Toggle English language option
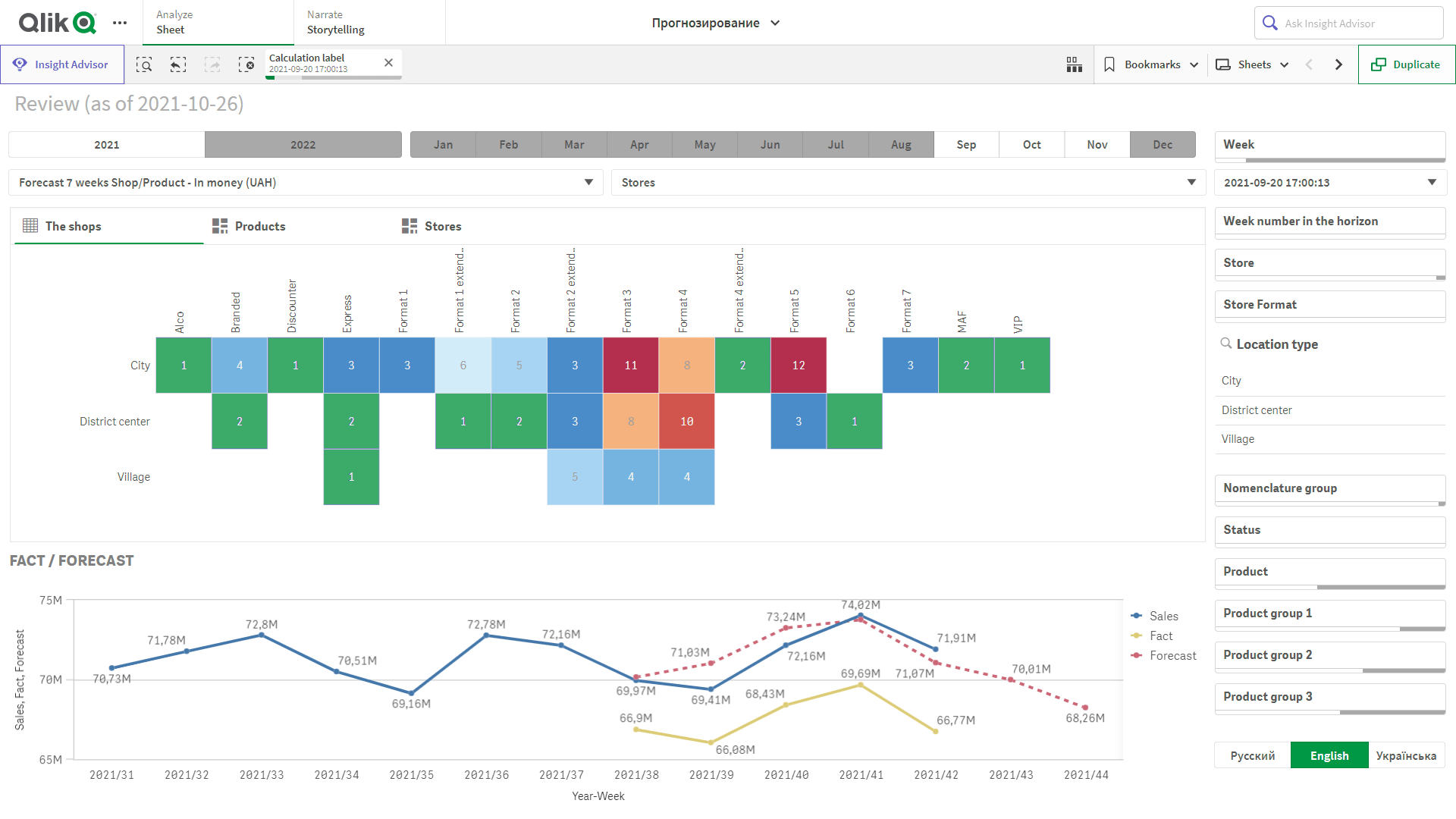Image resolution: width=1456 pixels, height=819 pixels. point(1329,755)
